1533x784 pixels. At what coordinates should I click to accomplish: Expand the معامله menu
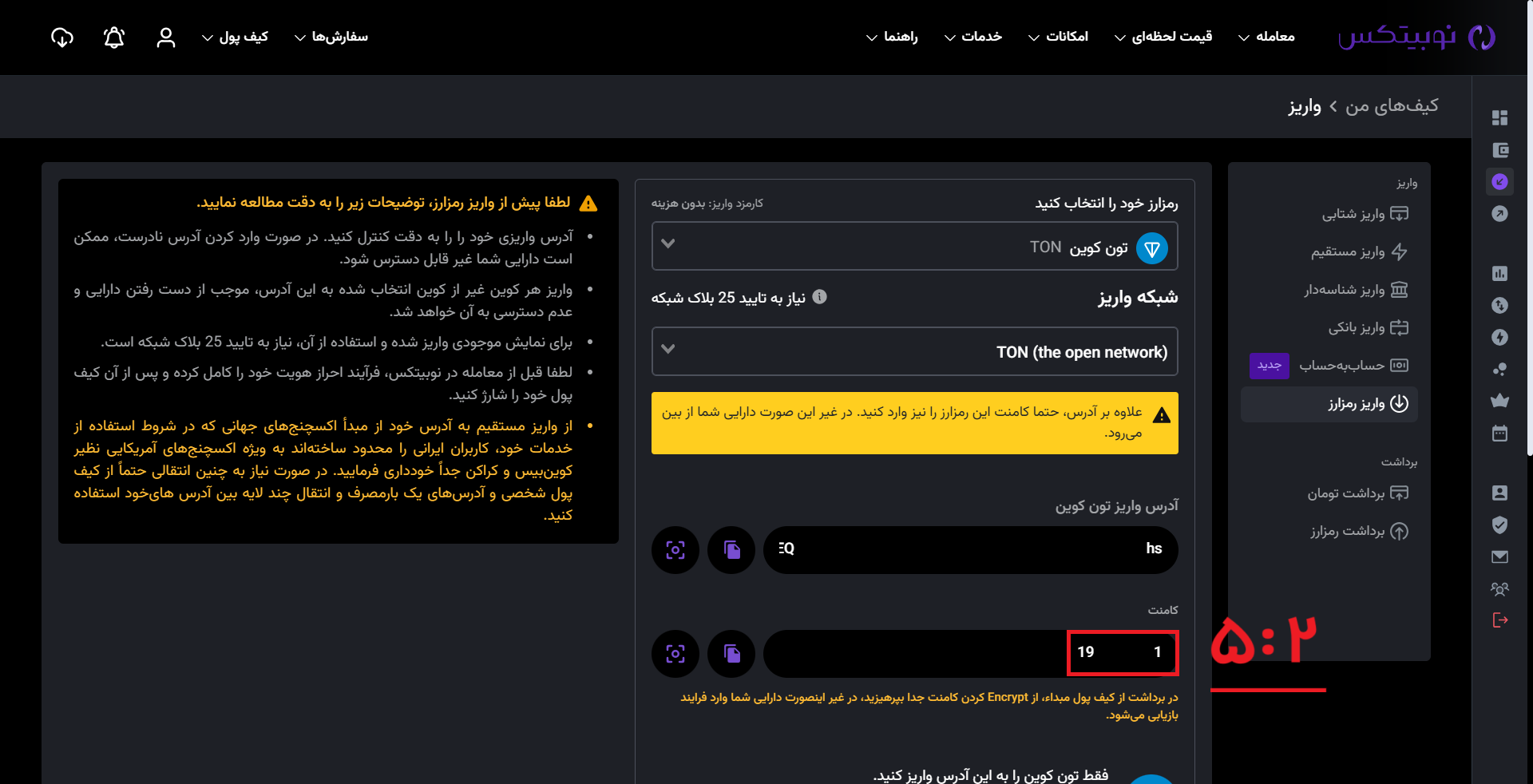[1266, 37]
